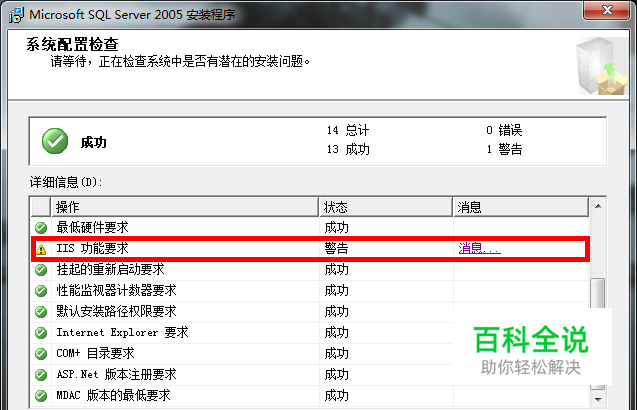Click the 系统配置检查 heading
The image size is (637, 410).
tap(72, 44)
